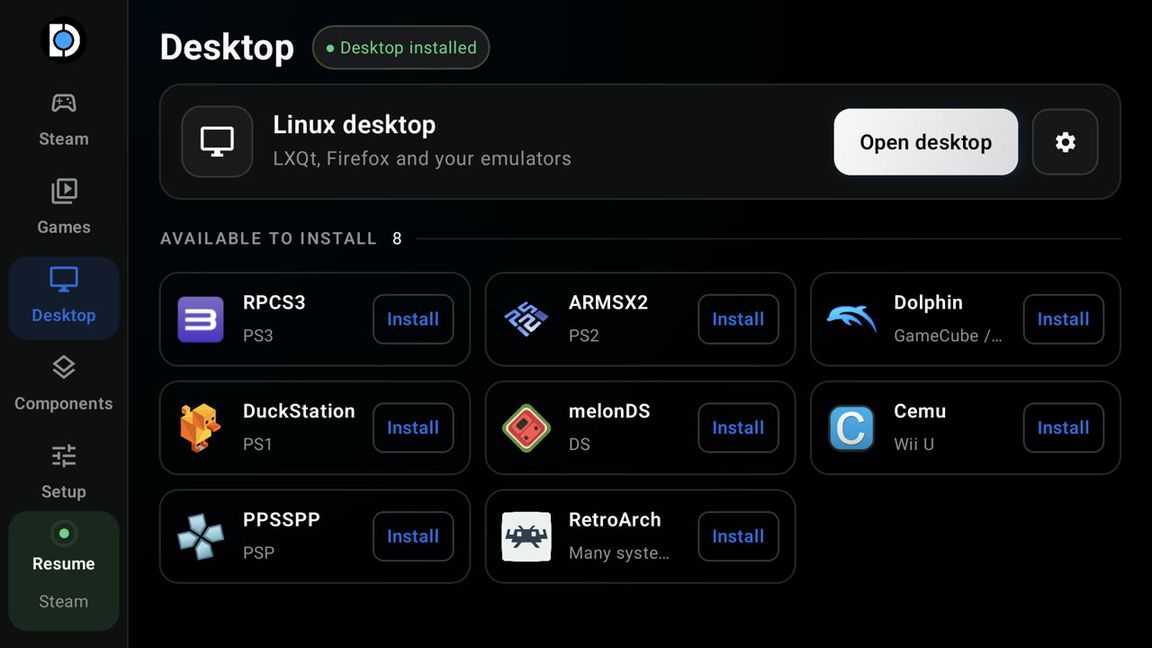Click the Open desktop button
The image size is (1152, 648).
pos(925,142)
